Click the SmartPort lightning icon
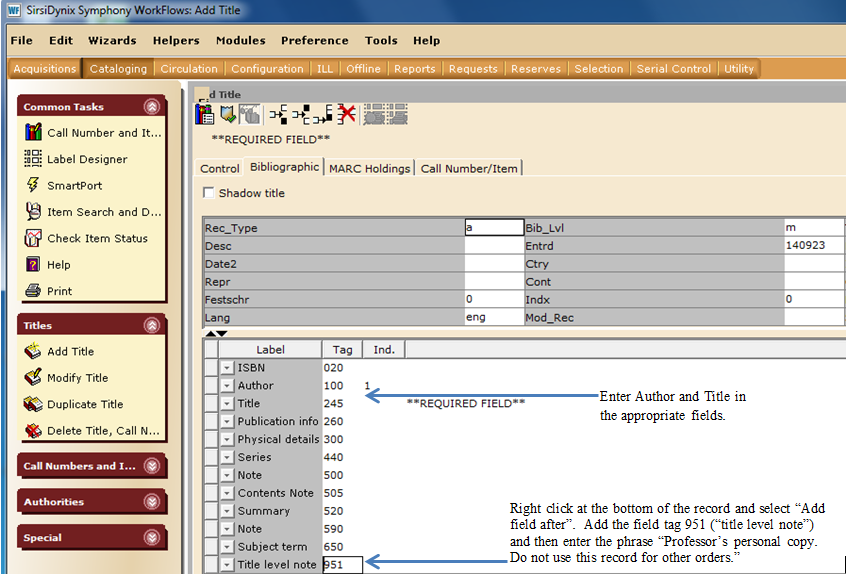The image size is (846, 574). (x=33, y=185)
